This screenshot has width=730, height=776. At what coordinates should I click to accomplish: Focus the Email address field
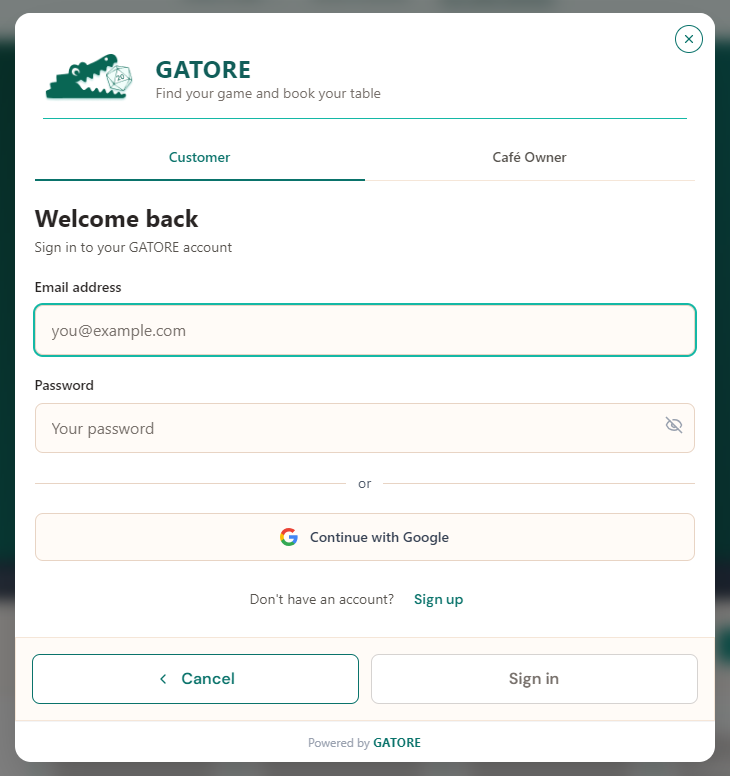tap(365, 330)
